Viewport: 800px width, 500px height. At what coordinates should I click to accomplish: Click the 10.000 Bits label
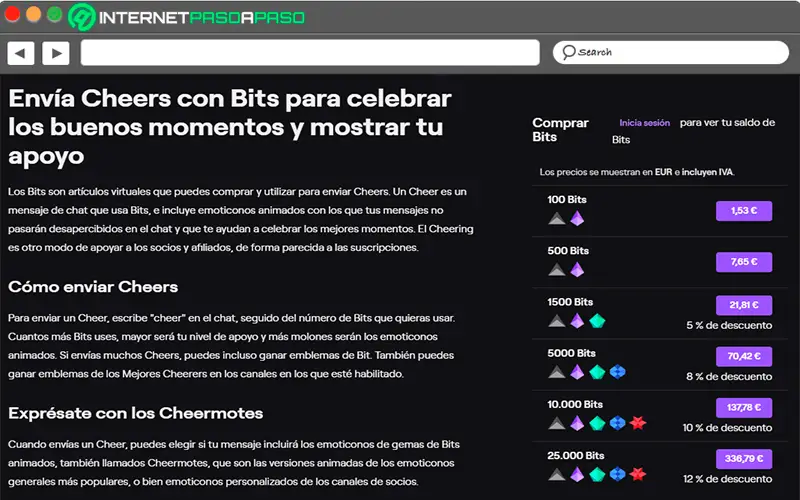click(x=575, y=404)
